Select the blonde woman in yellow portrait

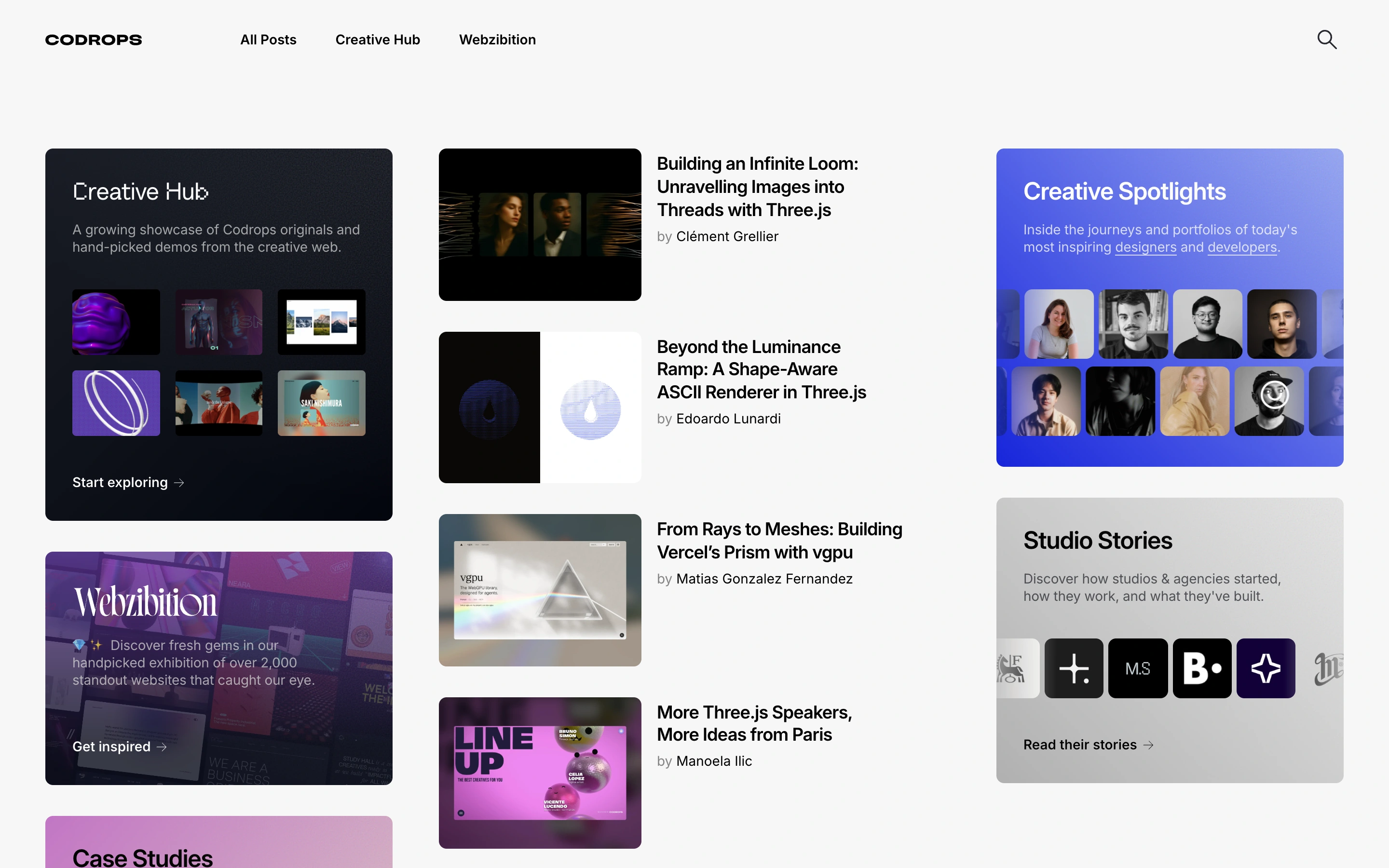[x=1195, y=401]
